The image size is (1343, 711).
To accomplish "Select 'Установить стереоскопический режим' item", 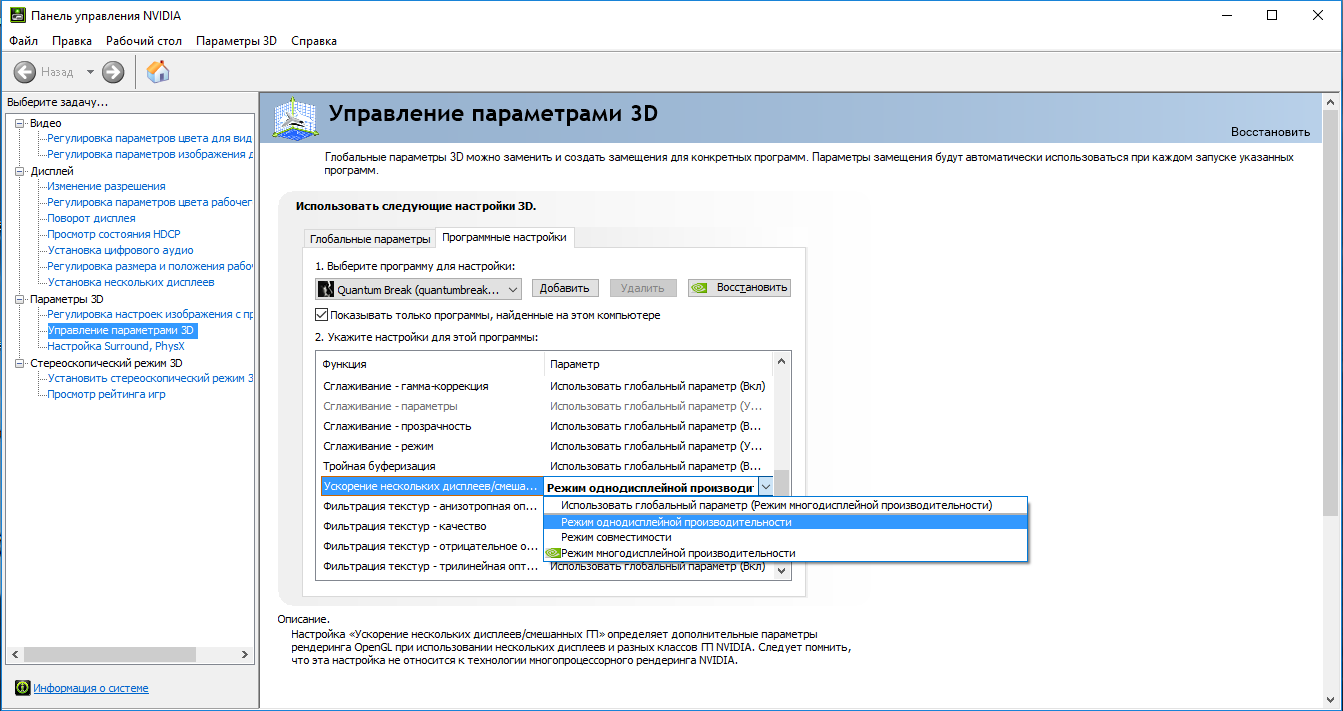I will pyautogui.click(x=149, y=378).
